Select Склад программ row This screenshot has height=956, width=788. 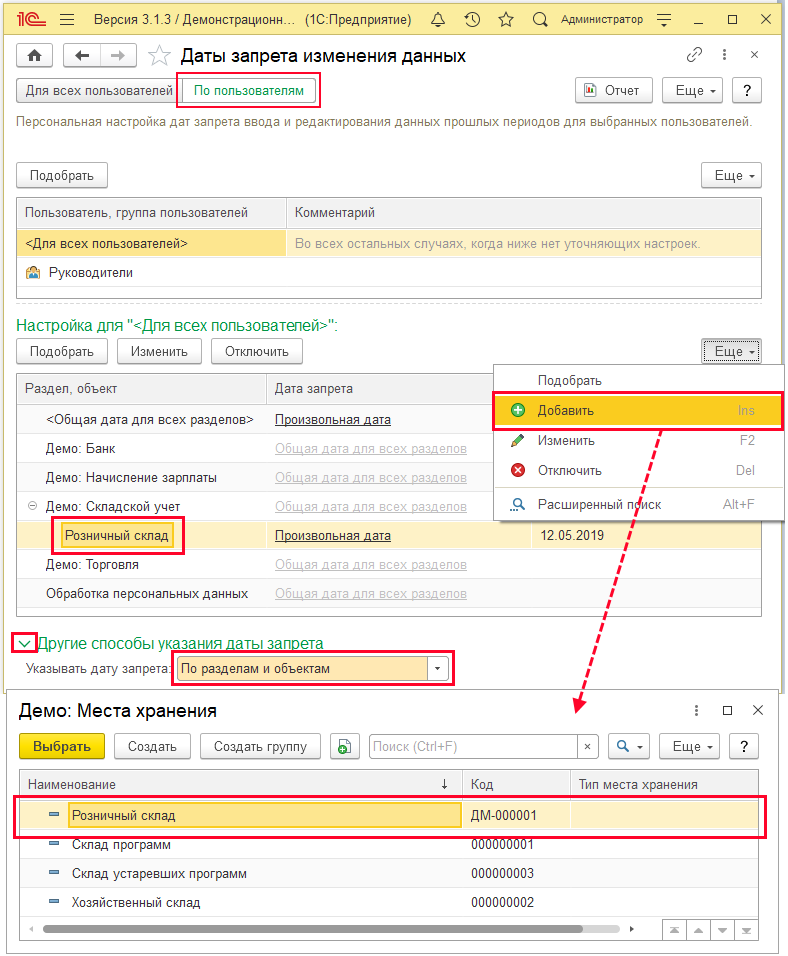(x=389, y=845)
